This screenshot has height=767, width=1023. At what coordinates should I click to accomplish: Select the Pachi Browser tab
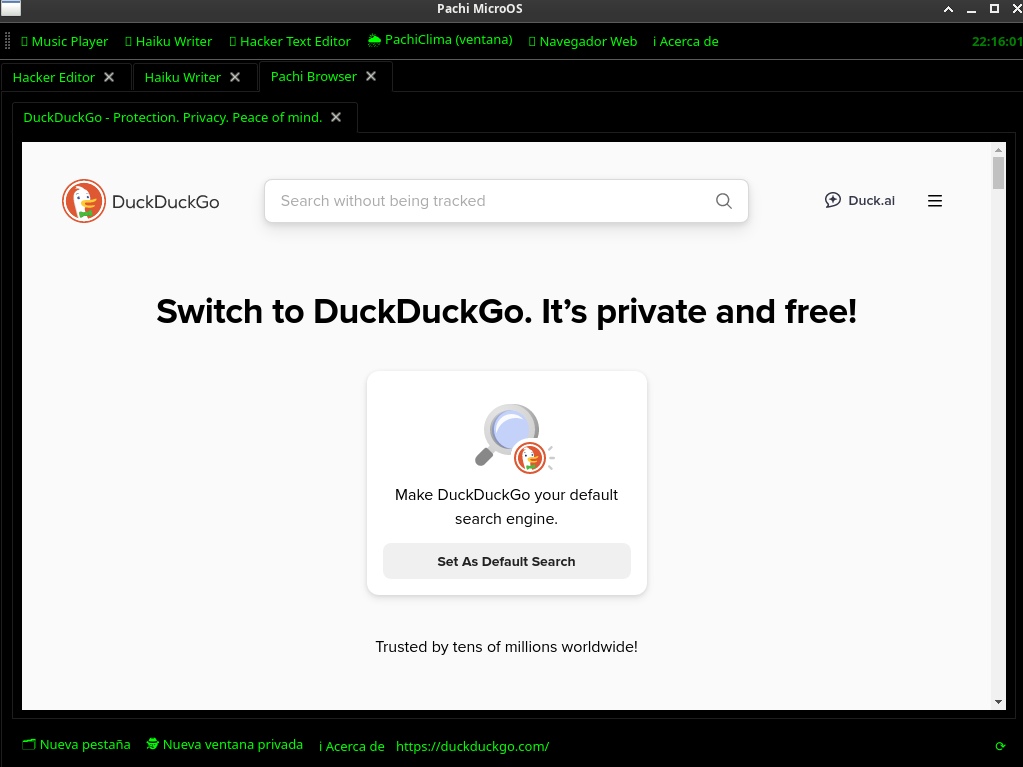[x=314, y=76]
